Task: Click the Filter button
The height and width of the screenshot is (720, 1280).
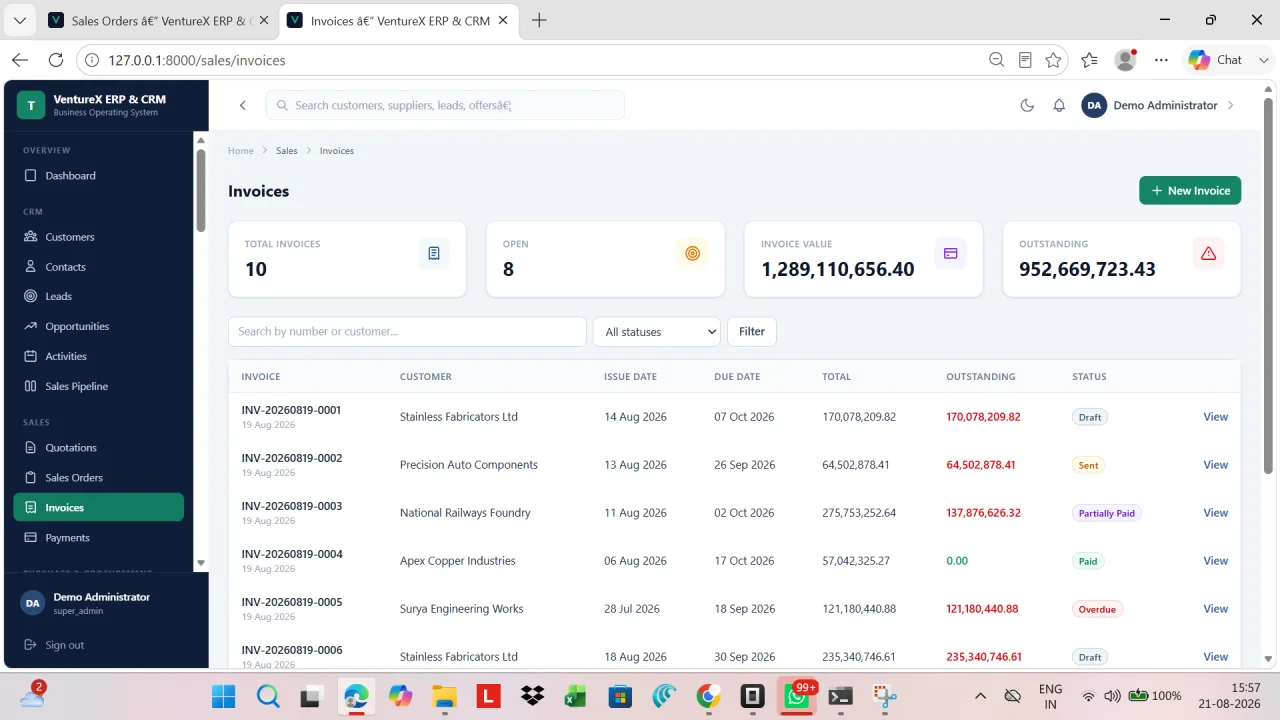Action: point(752,332)
